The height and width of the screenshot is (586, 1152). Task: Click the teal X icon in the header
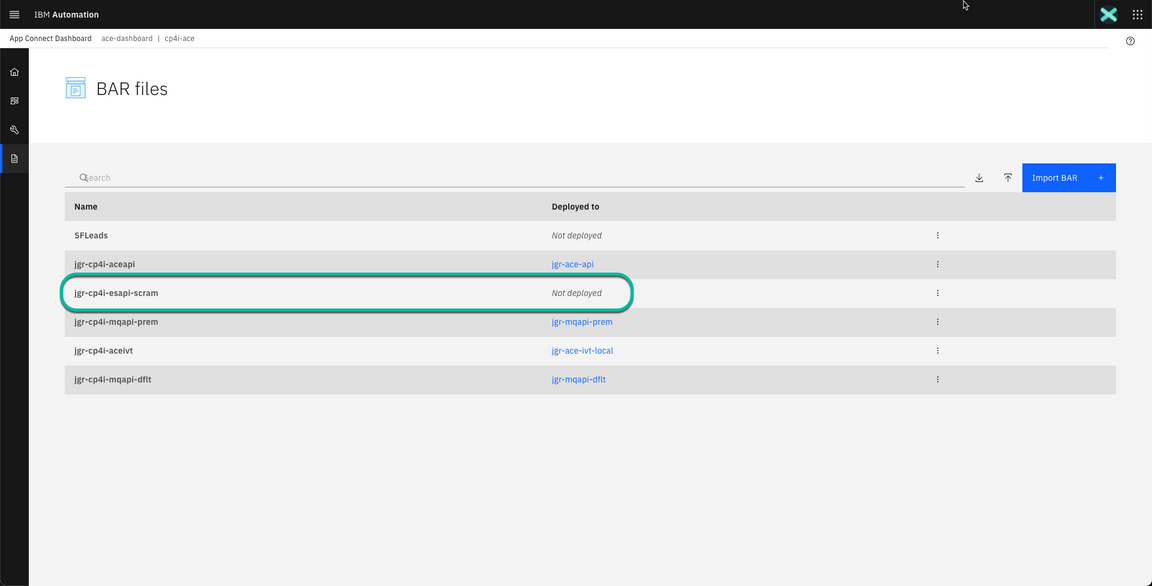(1108, 14)
